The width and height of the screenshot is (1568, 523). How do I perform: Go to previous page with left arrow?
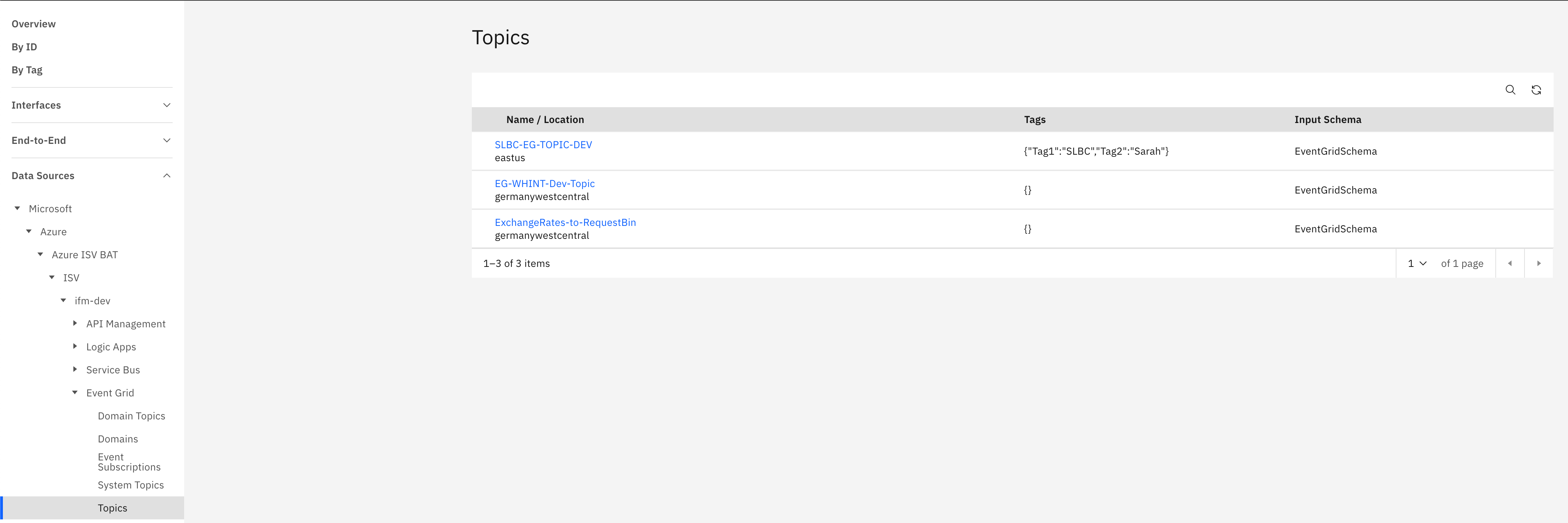[x=1510, y=264]
